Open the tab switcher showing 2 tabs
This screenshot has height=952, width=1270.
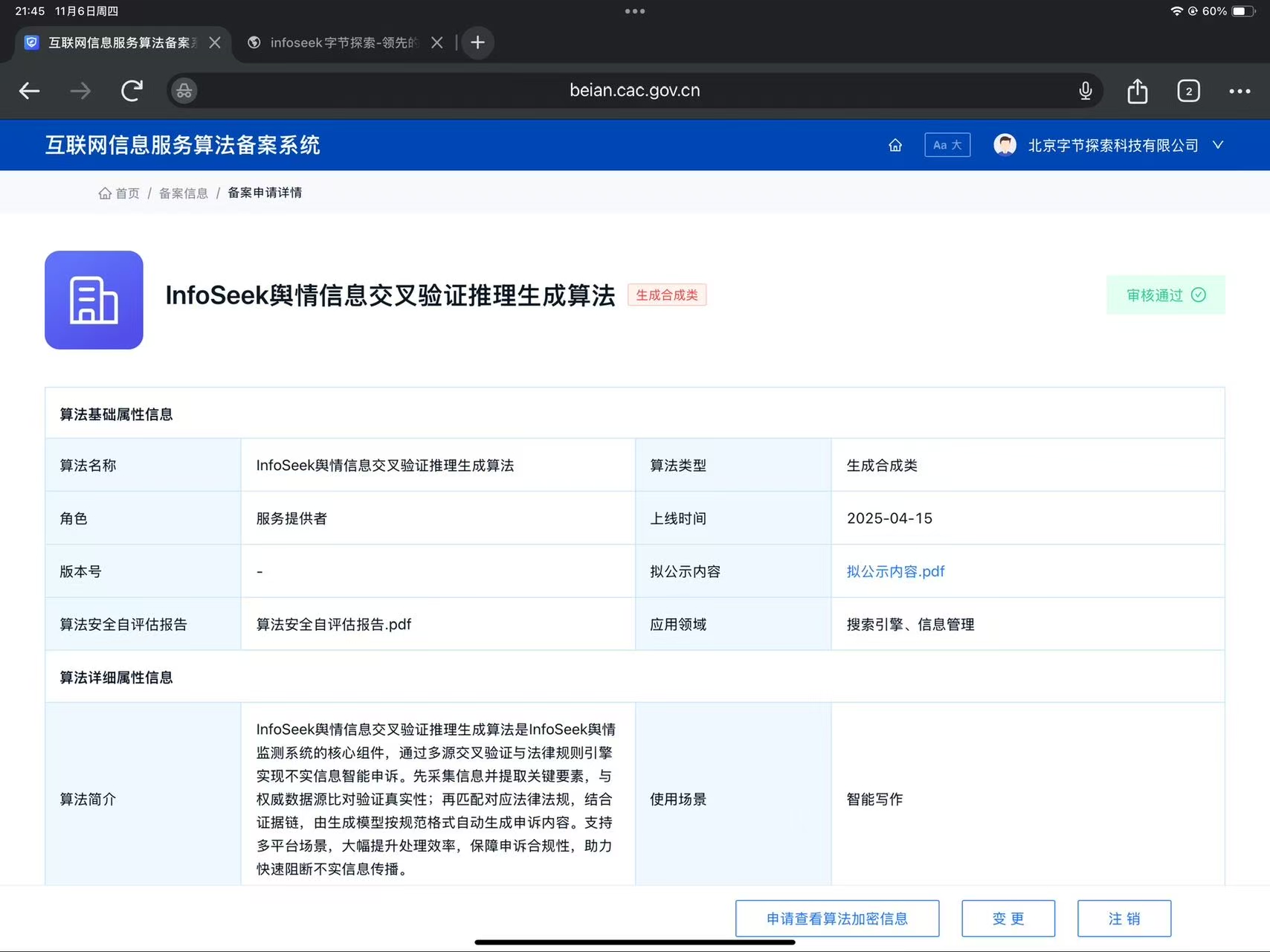[1188, 91]
